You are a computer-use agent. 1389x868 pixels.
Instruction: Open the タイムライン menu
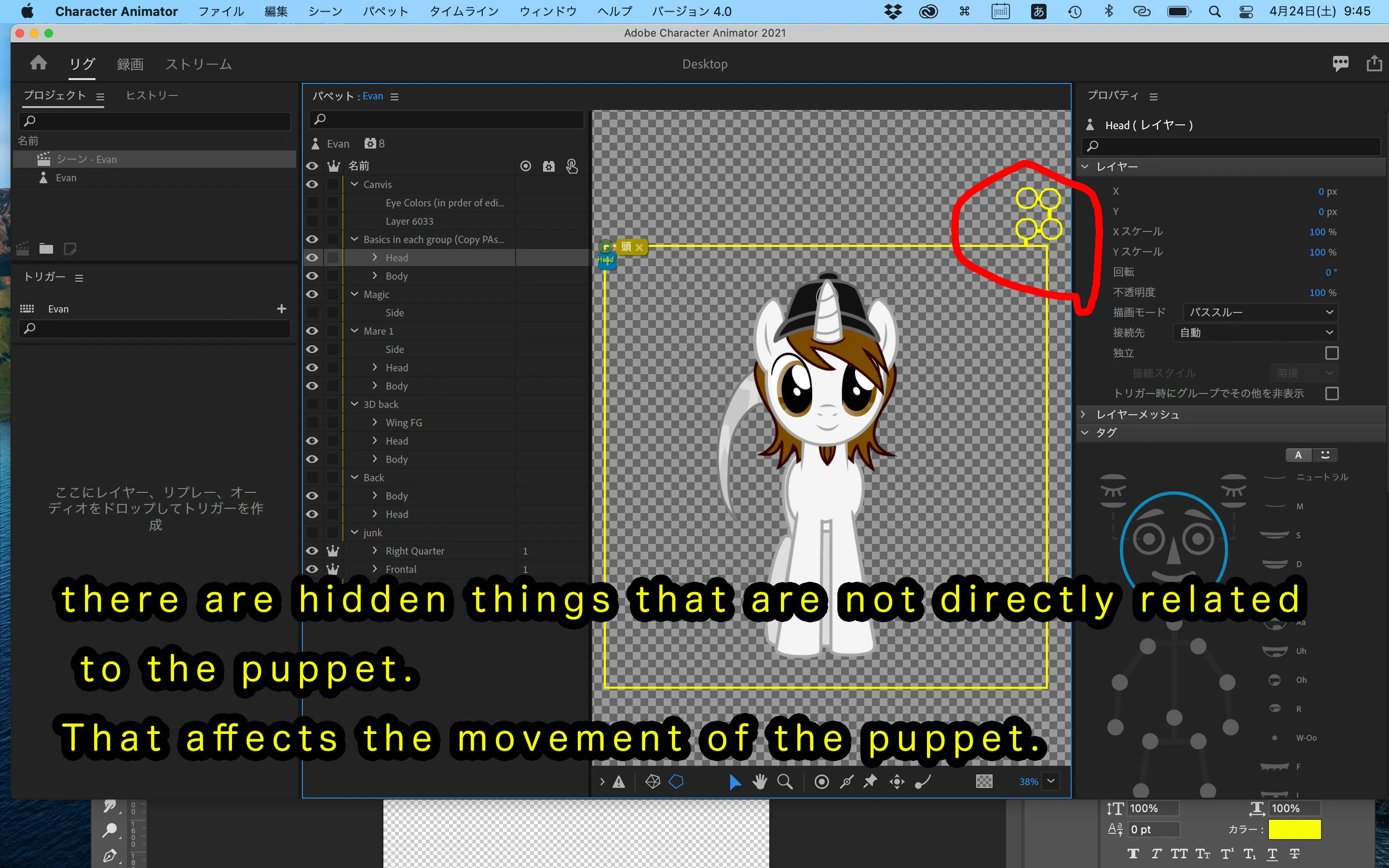tap(464, 12)
